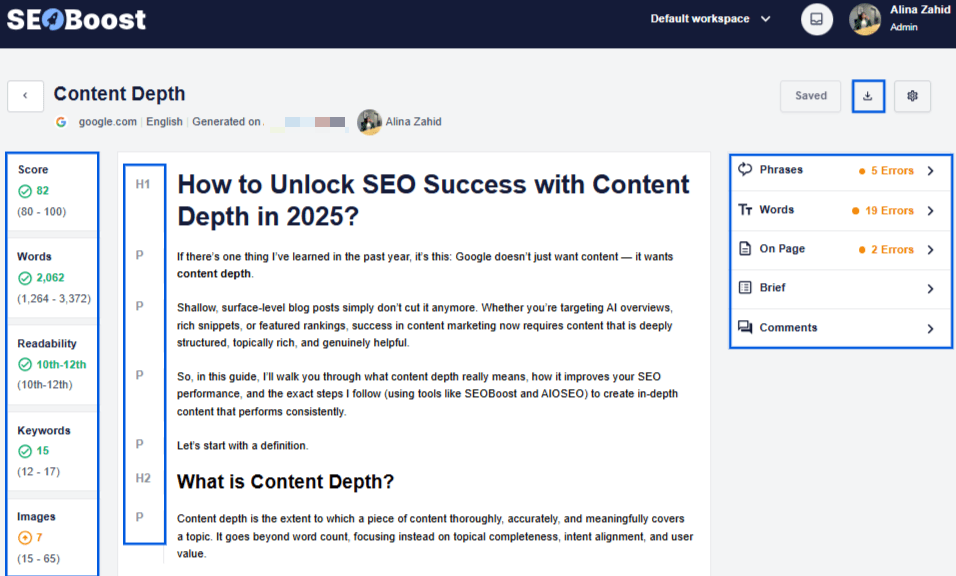The image size is (956, 576).
Task: Select the H1 tag marker
Action: [143, 184]
